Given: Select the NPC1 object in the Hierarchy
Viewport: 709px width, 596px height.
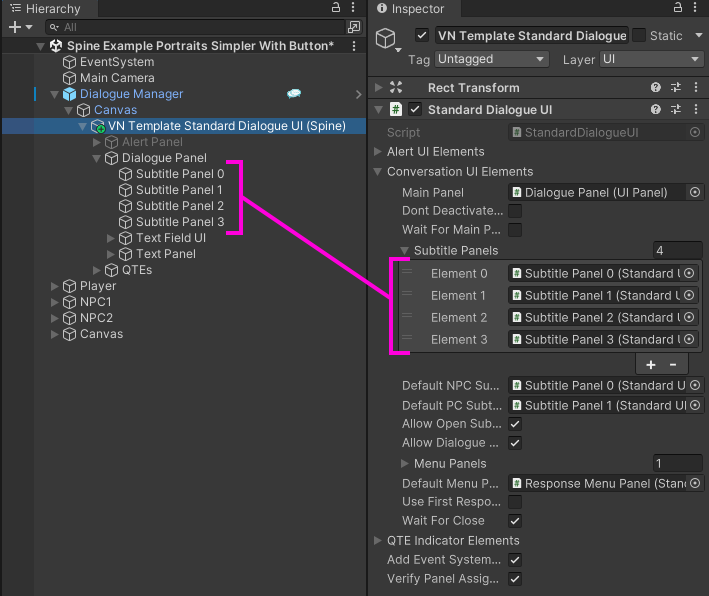Looking at the screenshot, I should click(95, 302).
